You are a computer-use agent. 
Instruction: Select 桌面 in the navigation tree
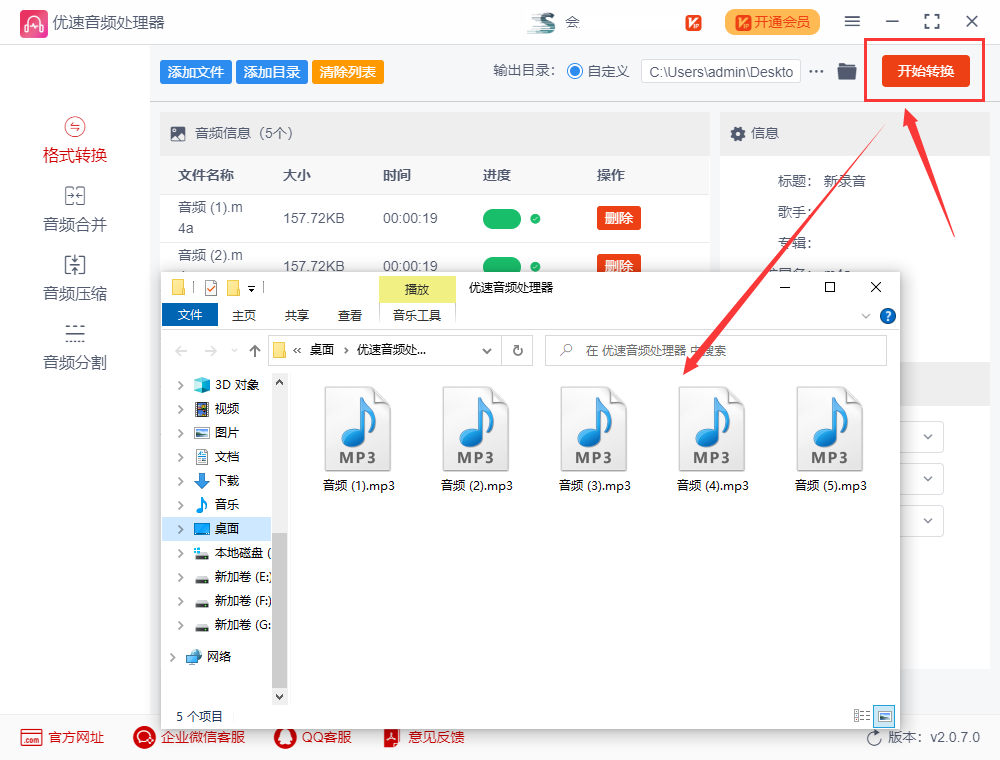pyautogui.click(x=226, y=529)
